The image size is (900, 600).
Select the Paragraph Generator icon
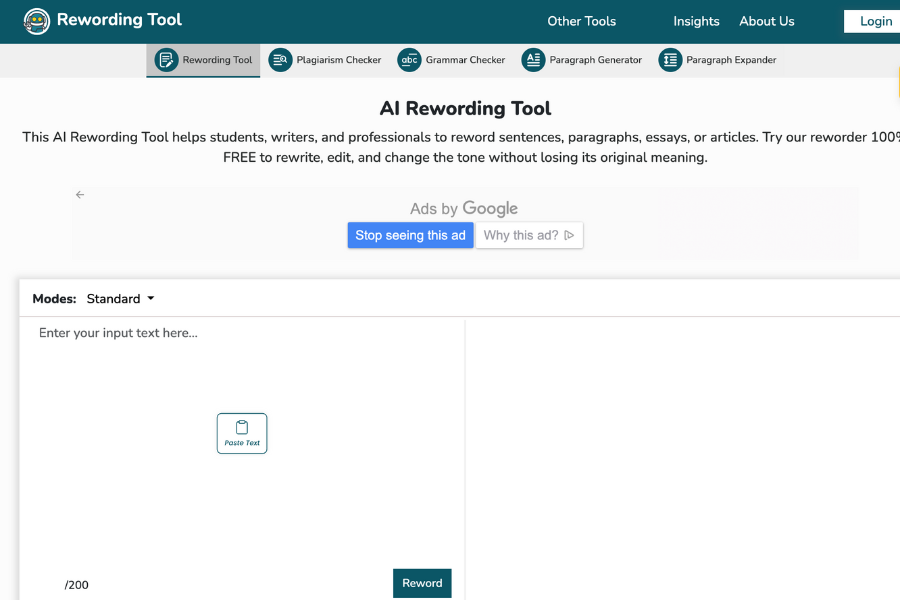click(x=533, y=59)
